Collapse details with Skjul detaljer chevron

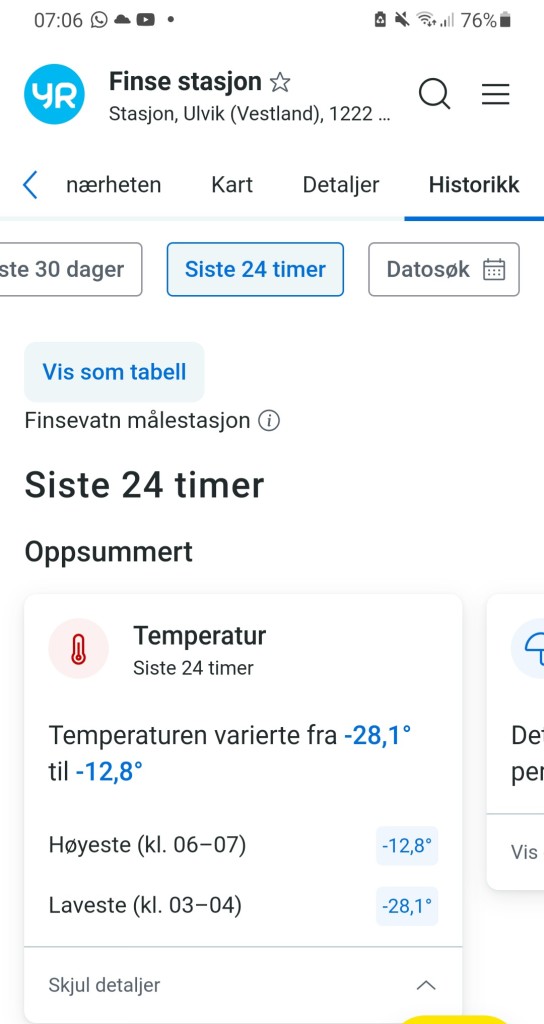(426, 985)
